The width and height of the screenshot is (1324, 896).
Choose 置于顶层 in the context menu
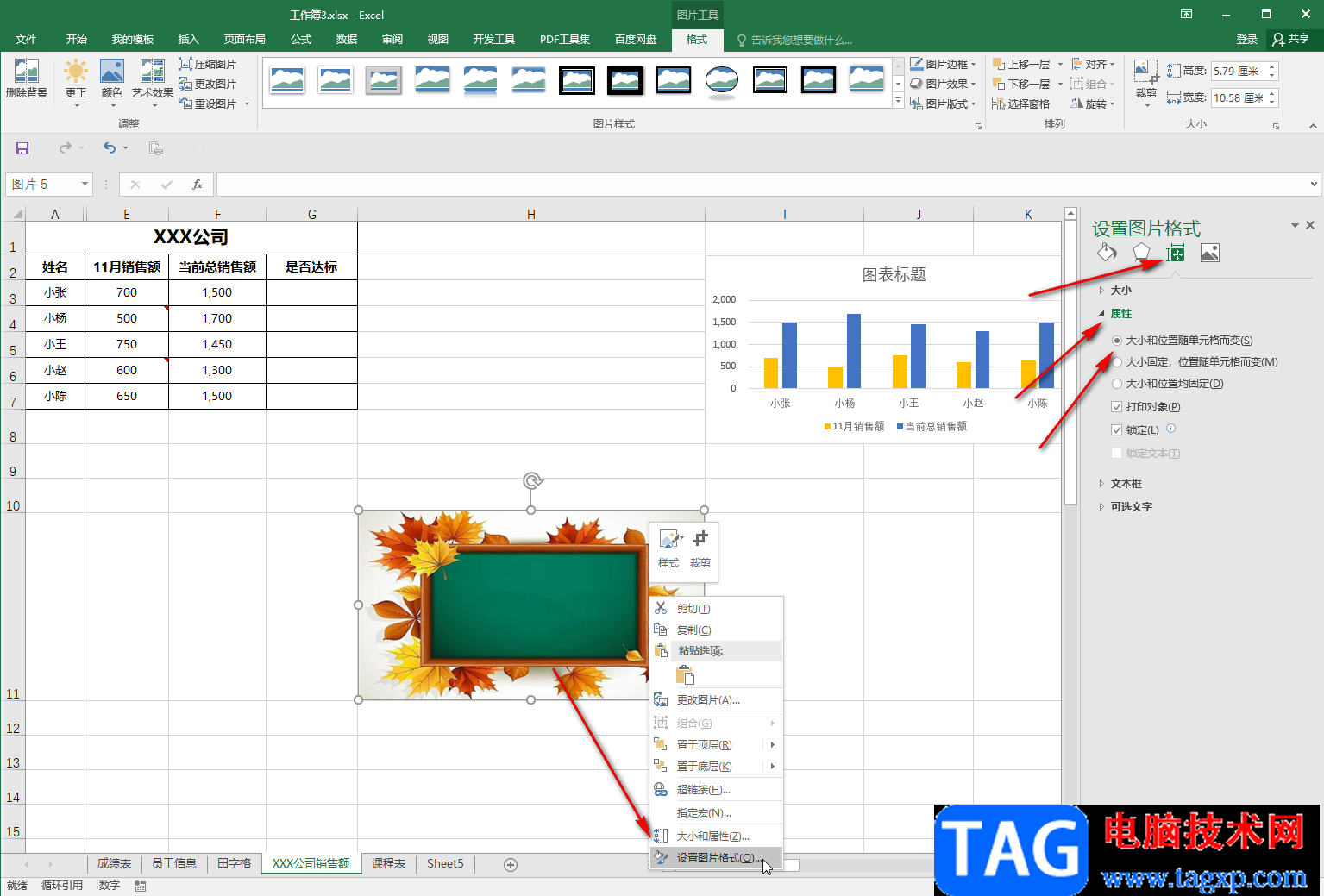tap(716, 745)
